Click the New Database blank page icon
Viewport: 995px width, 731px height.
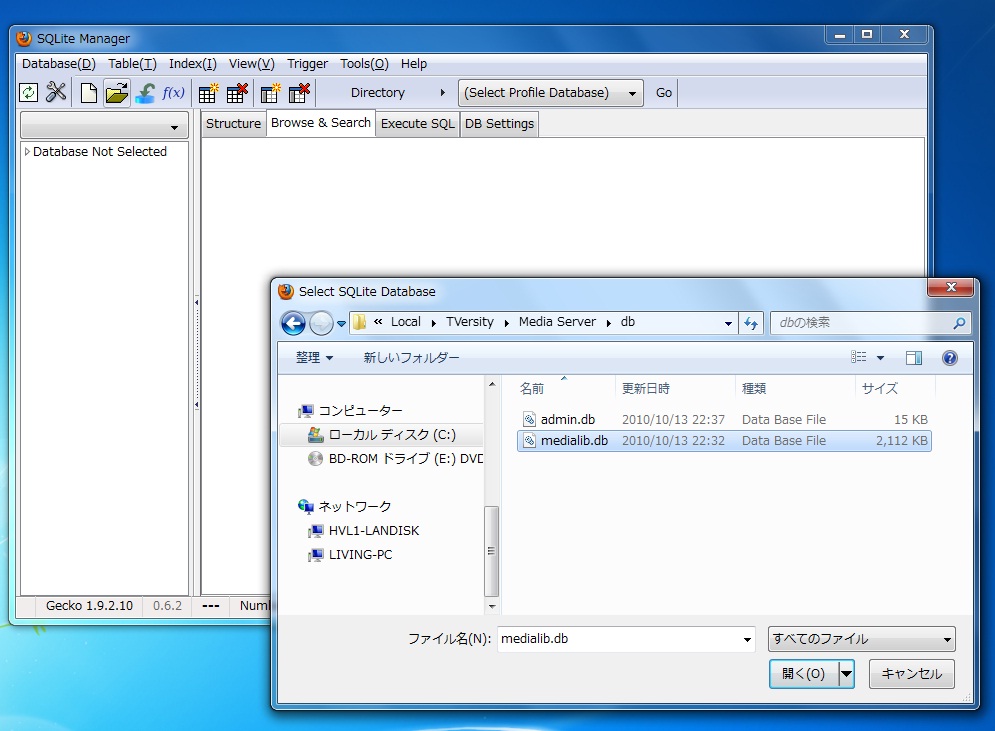(x=89, y=93)
